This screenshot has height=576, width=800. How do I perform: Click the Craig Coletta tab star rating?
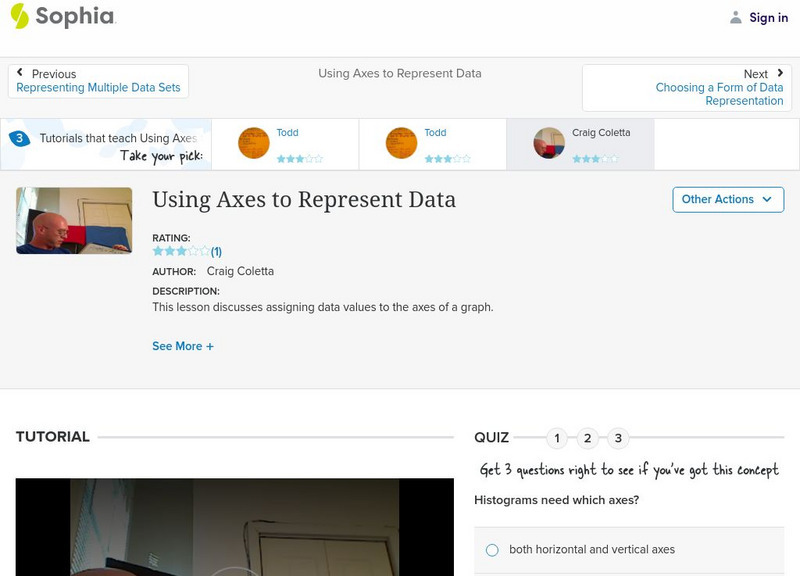pyautogui.click(x=595, y=159)
